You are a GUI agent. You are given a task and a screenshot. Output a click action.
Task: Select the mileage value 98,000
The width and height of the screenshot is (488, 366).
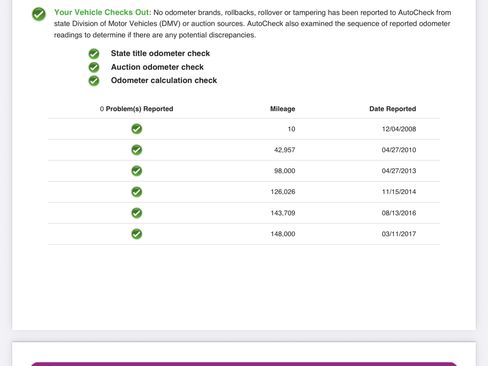click(285, 171)
